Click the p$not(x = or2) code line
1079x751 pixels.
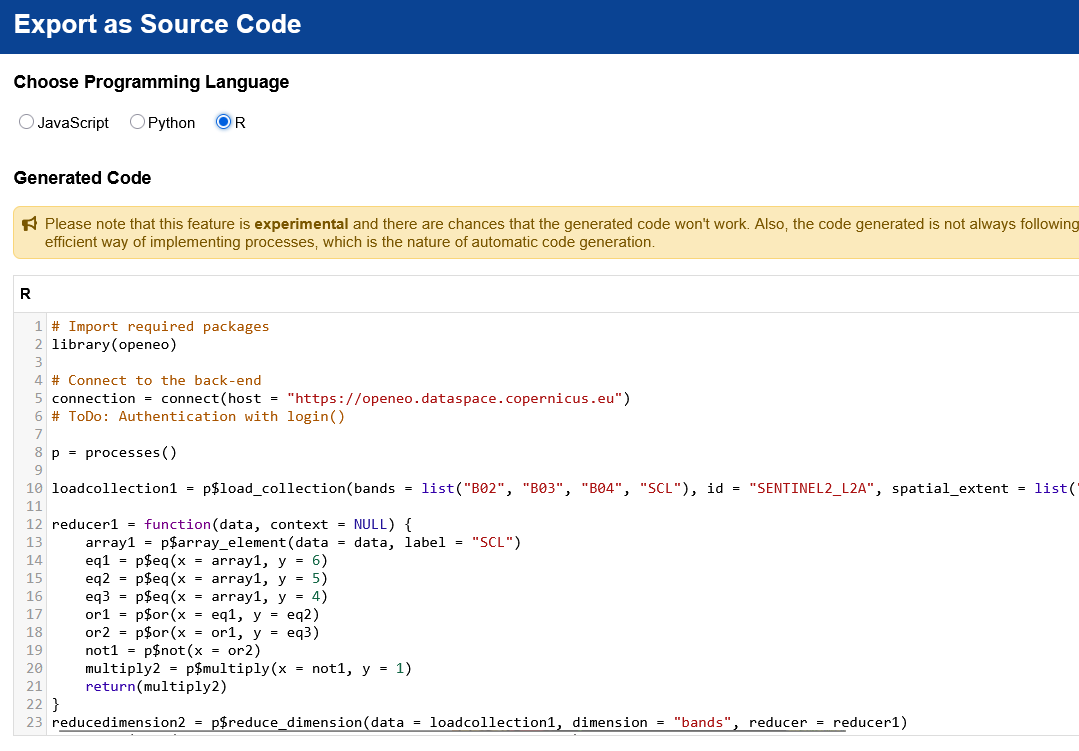click(172, 650)
